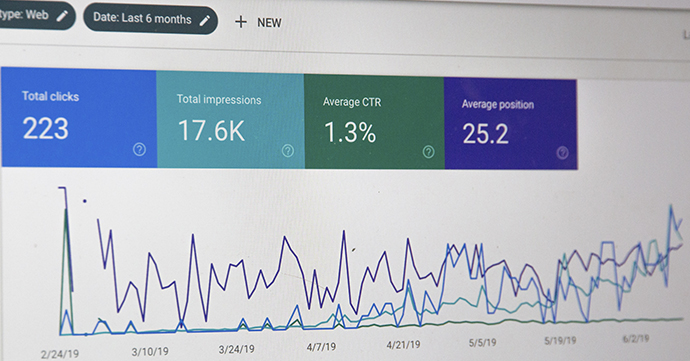Image resolution: width=690 pixels, height=361 pixels.
Task: Open the search type Web filter chip
Action: pyautogui.click(x=37, y=15)
